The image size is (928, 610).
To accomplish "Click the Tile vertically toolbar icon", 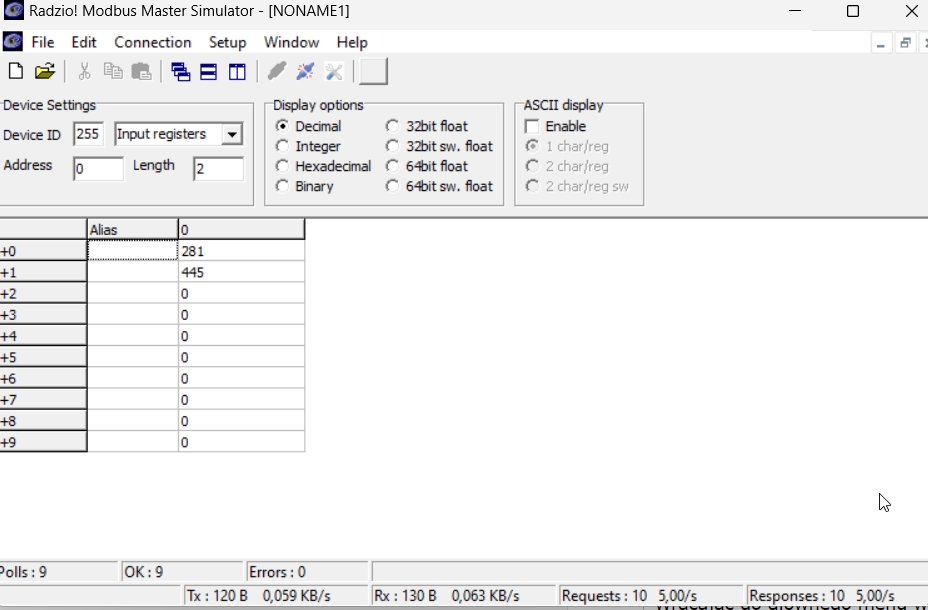I will [x=237, y=71].
